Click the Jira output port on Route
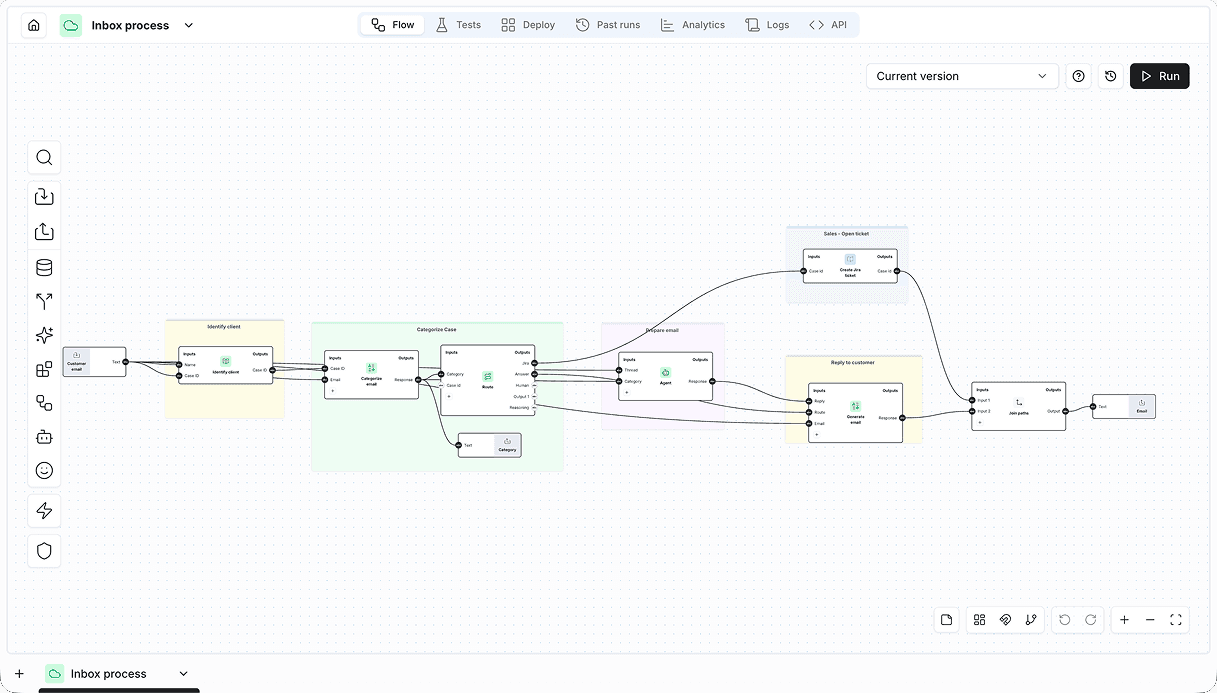Screen dimensions: 1217x693 (535, 363)
